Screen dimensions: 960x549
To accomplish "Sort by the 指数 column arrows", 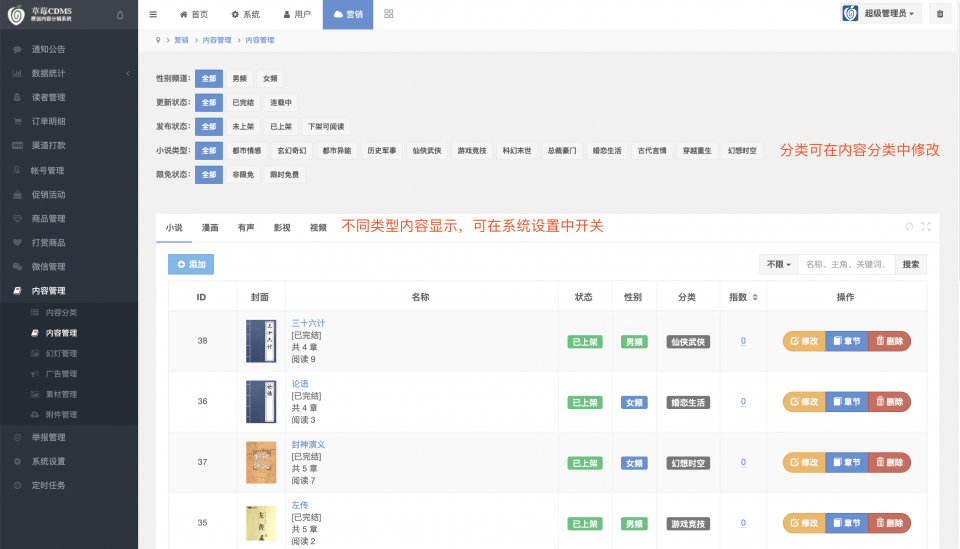I will click(755, 297).
